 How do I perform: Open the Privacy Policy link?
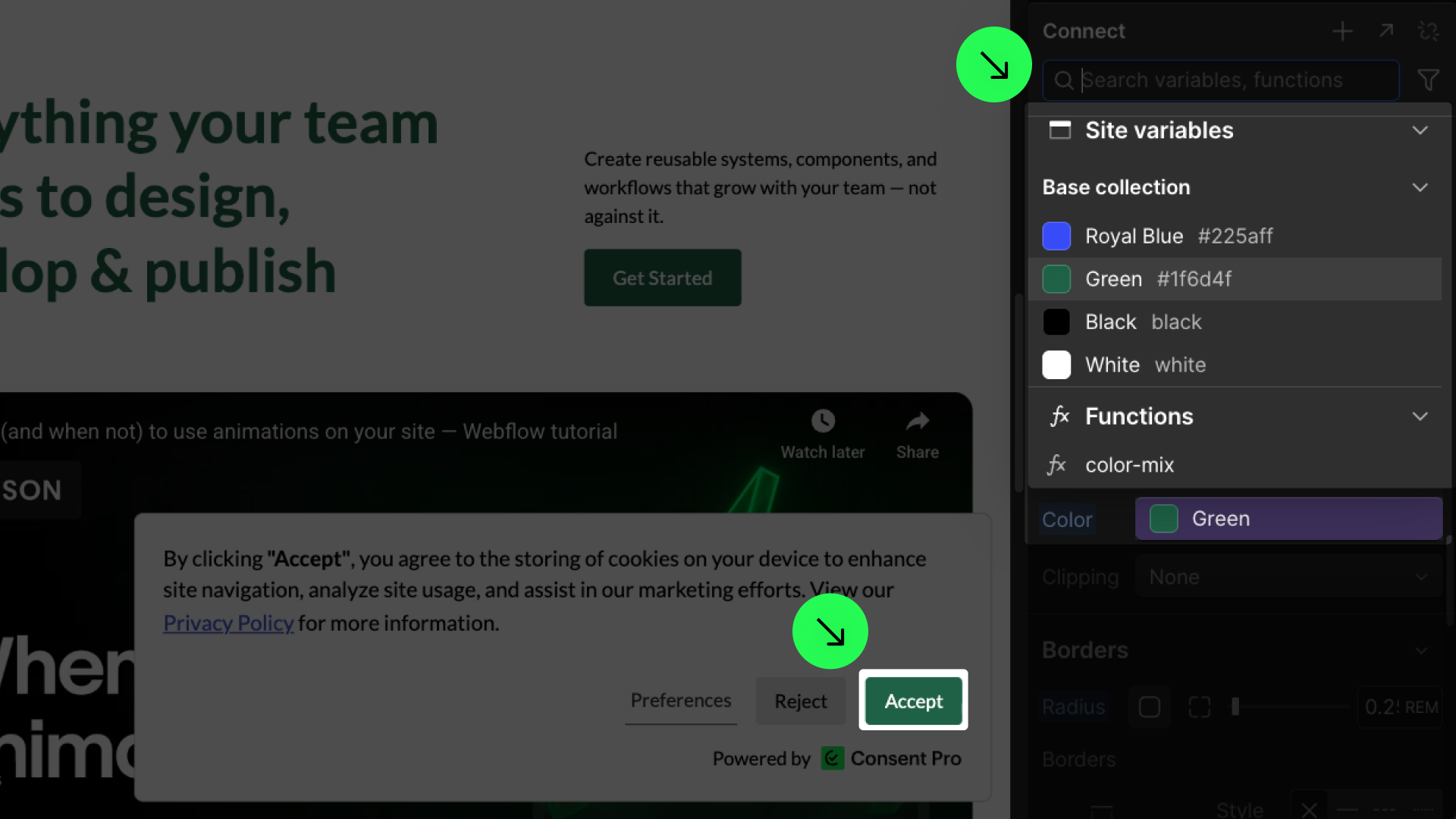click(228, 623)
